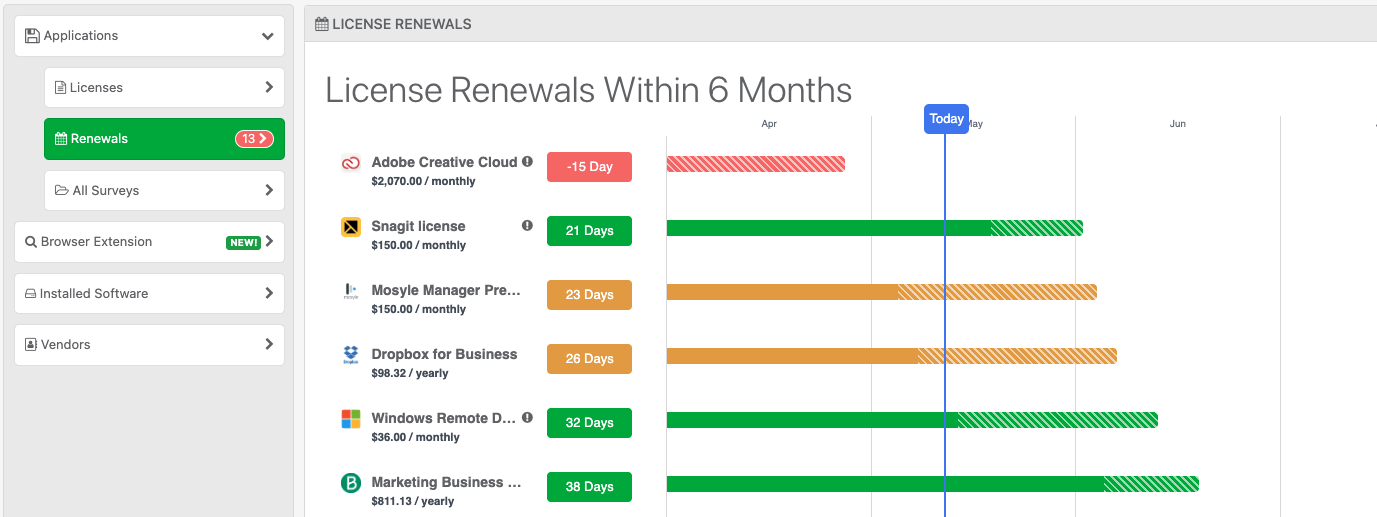The width and height of the screenshot is (1377, 517).
Task: Click the blue Today timeline marker
Action: point(946,118)
